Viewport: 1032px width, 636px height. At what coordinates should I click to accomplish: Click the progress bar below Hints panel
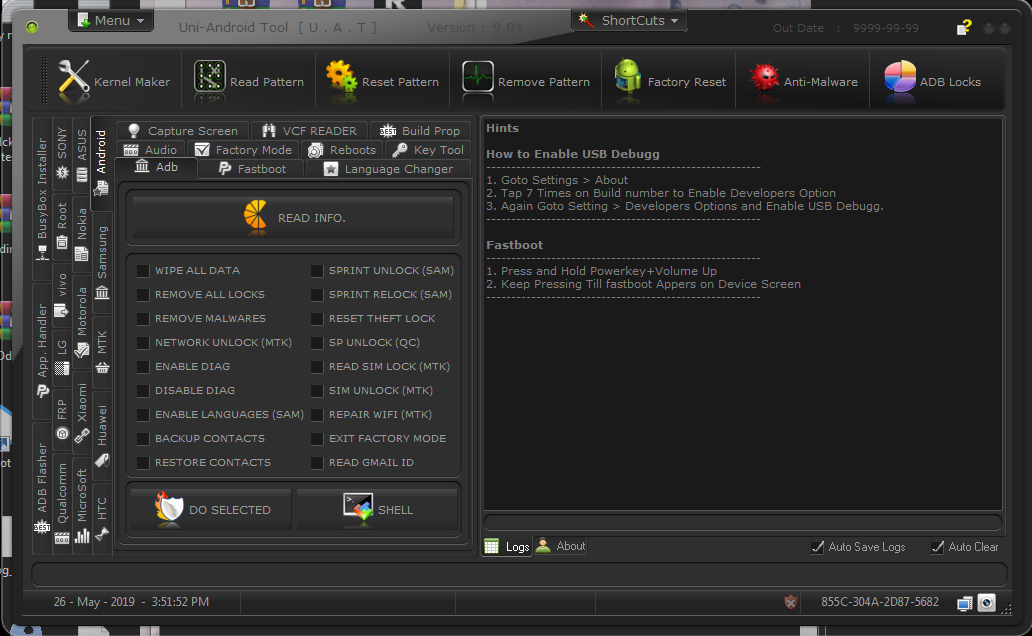pos(742,523)
